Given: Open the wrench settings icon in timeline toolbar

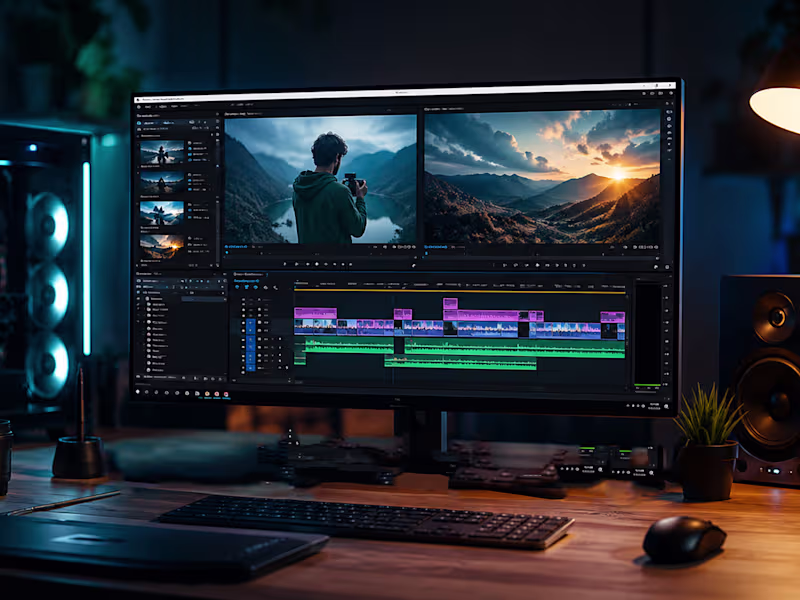Looking at the screenshot, I should point(276,288).
